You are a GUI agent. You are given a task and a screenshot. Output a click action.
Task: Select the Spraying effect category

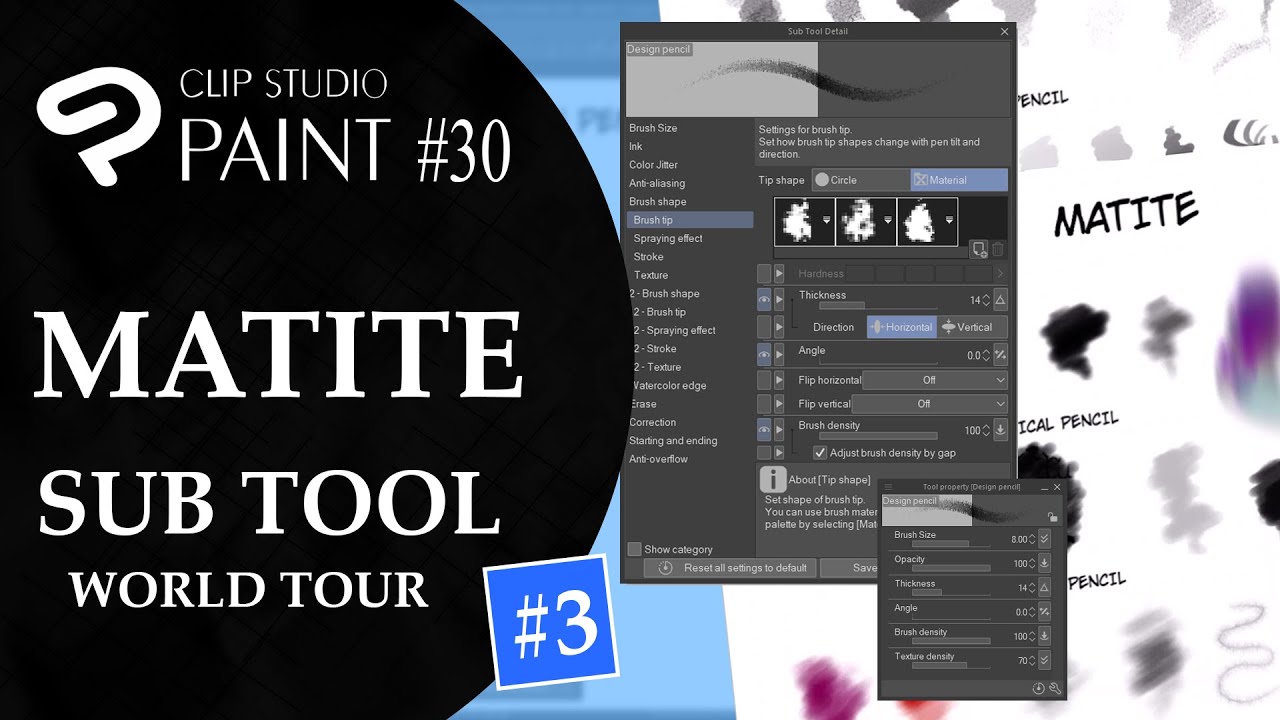point(668,238)
